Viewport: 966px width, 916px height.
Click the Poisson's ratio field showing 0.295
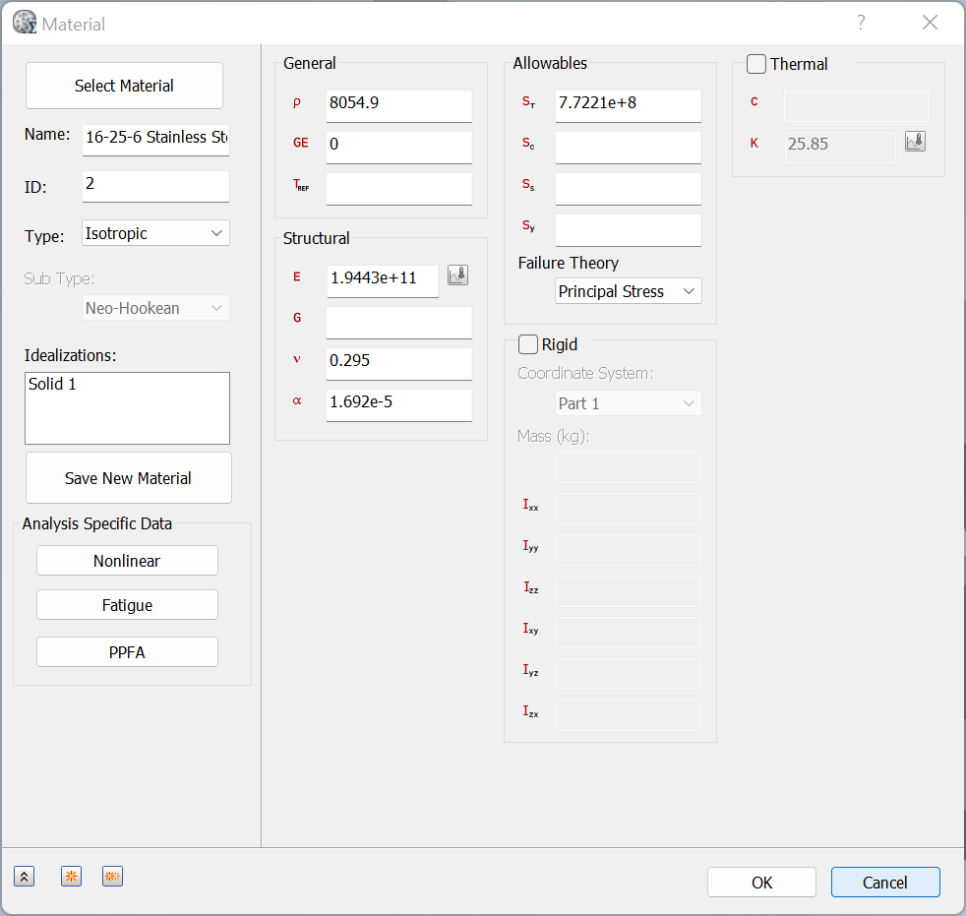pos(398,360)
